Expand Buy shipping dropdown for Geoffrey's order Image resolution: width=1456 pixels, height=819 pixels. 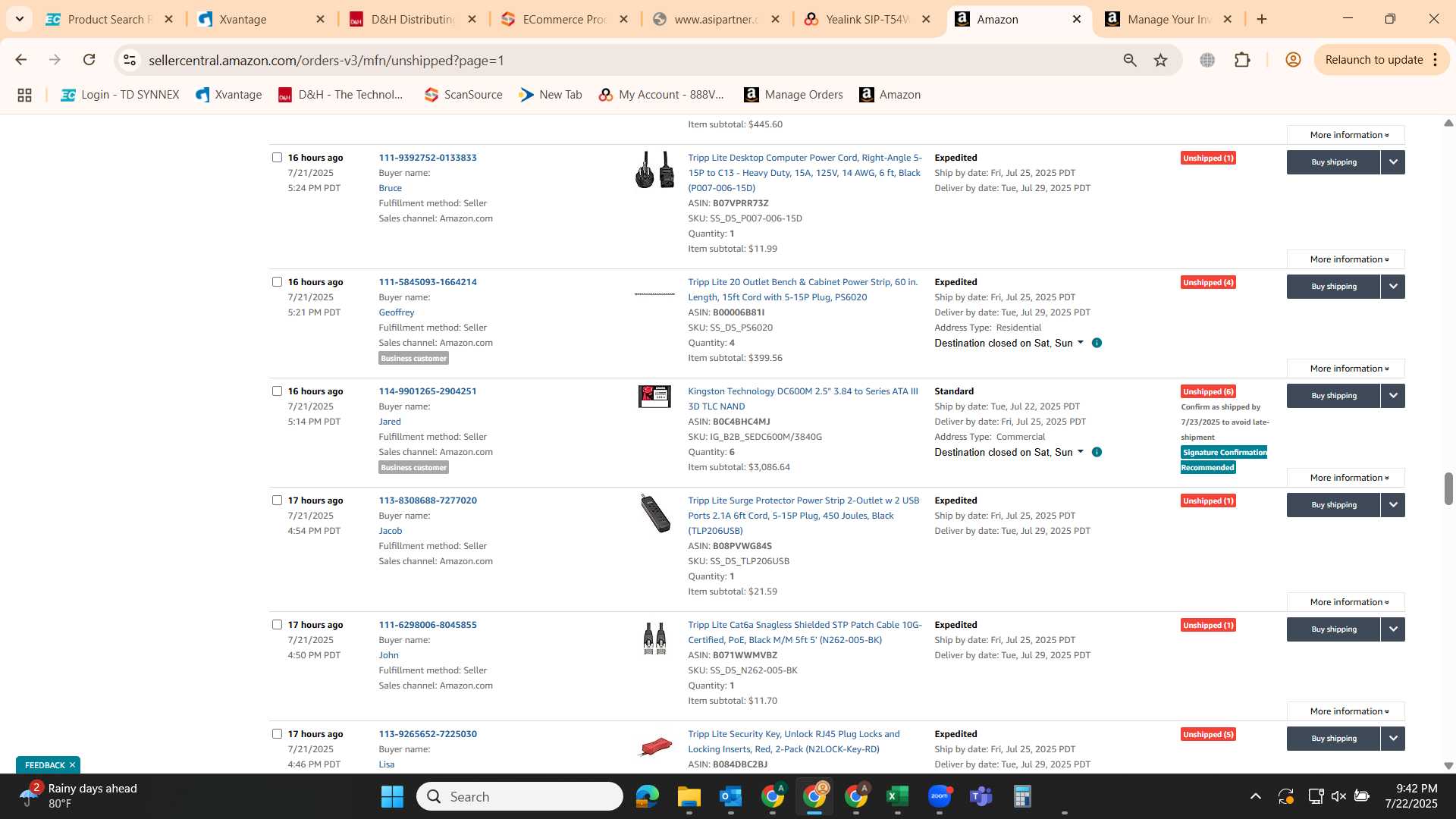[1393, 287]
